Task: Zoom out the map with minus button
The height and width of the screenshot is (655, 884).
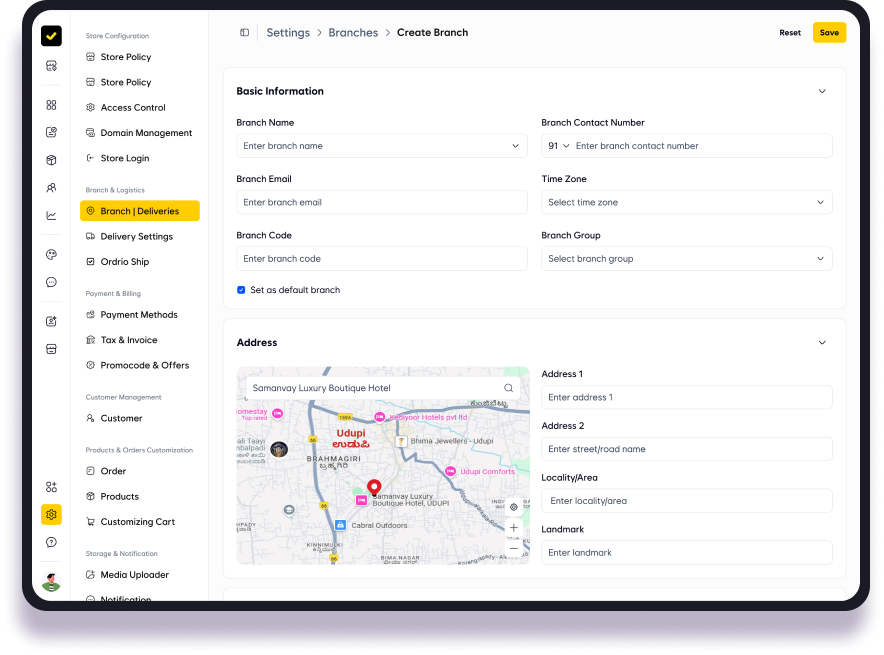Action: coord(514,548)
